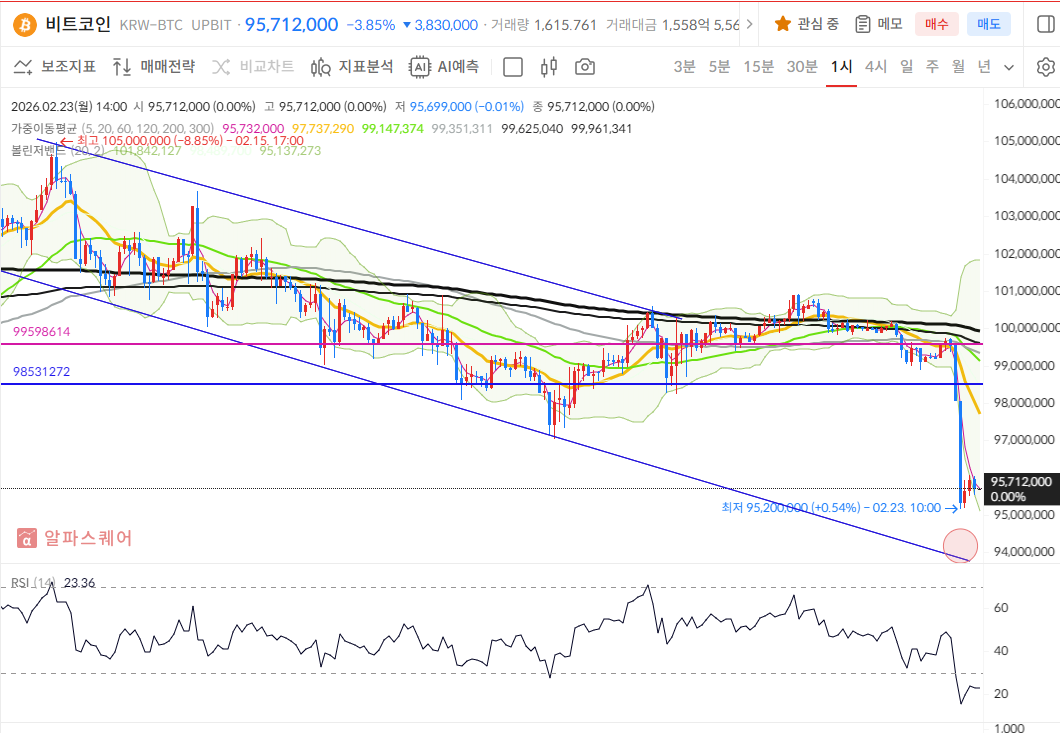Open the 메모 memo note

877,24
